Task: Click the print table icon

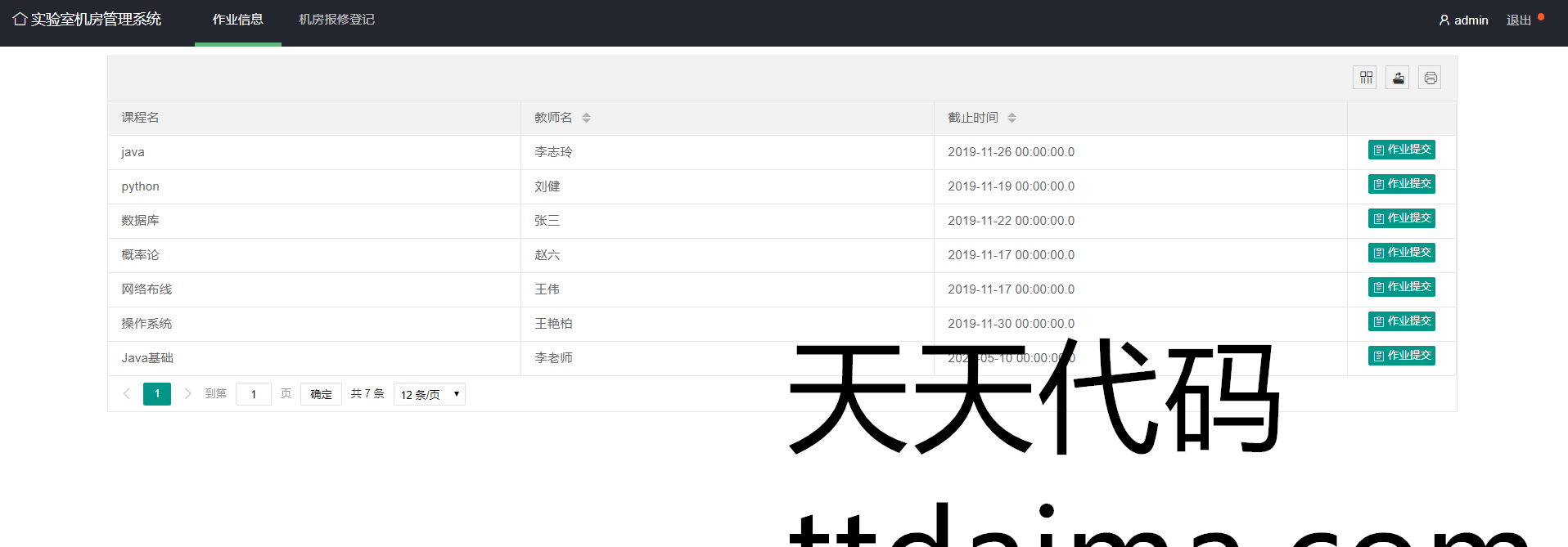Action: point(1430,78)
